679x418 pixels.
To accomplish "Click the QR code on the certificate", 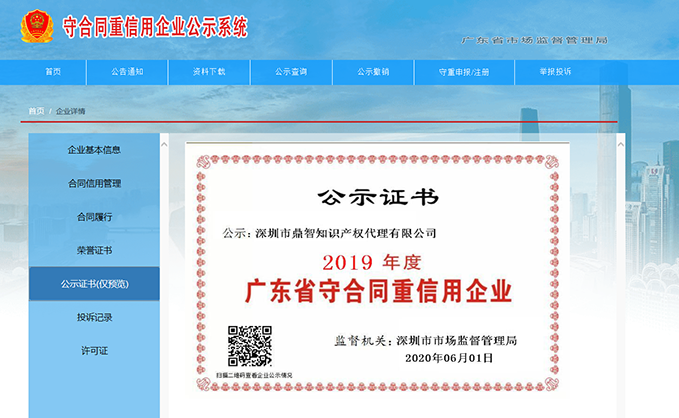I will click(250, 346).
